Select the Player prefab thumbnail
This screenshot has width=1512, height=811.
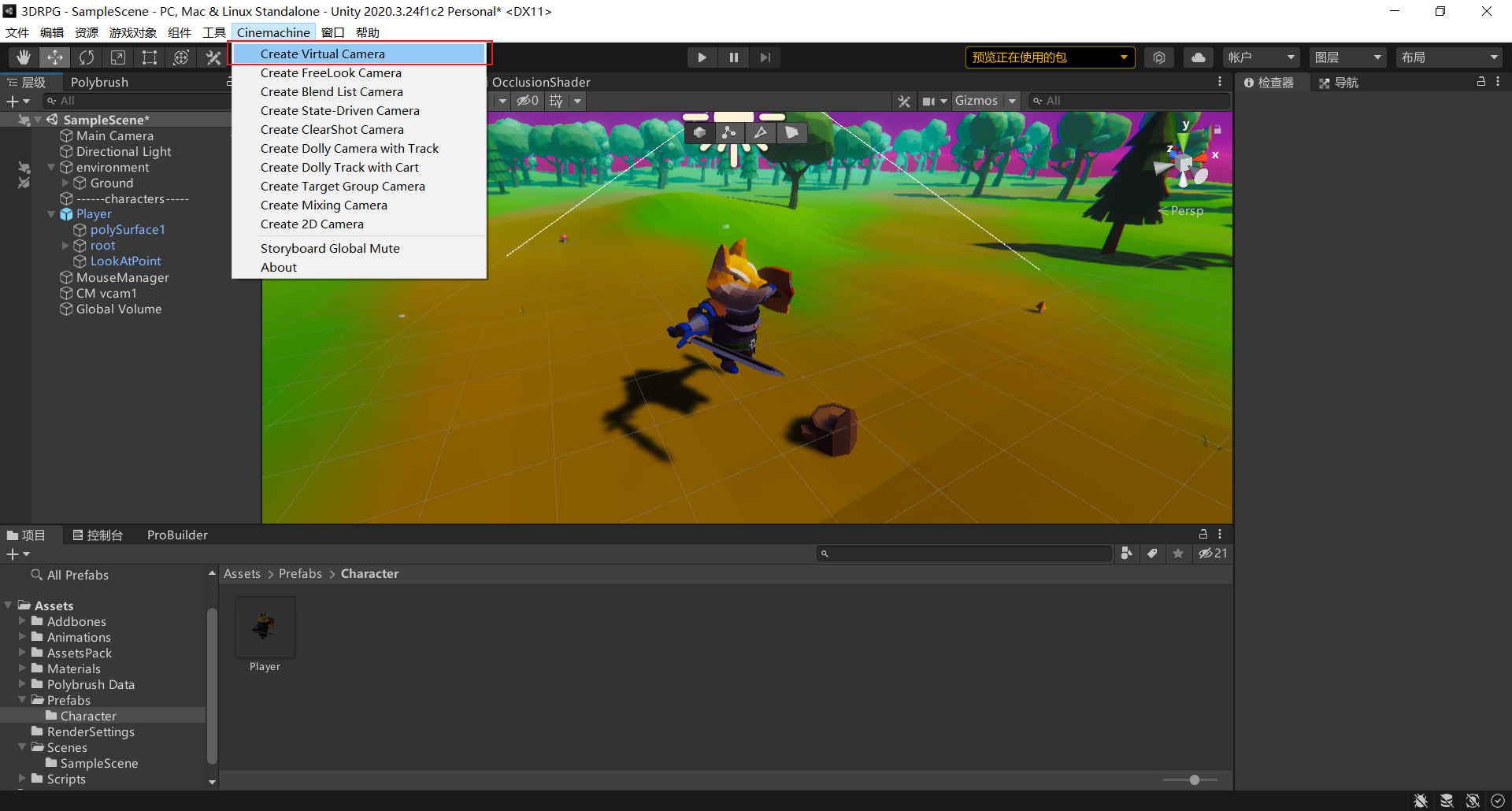coord(265,626)
